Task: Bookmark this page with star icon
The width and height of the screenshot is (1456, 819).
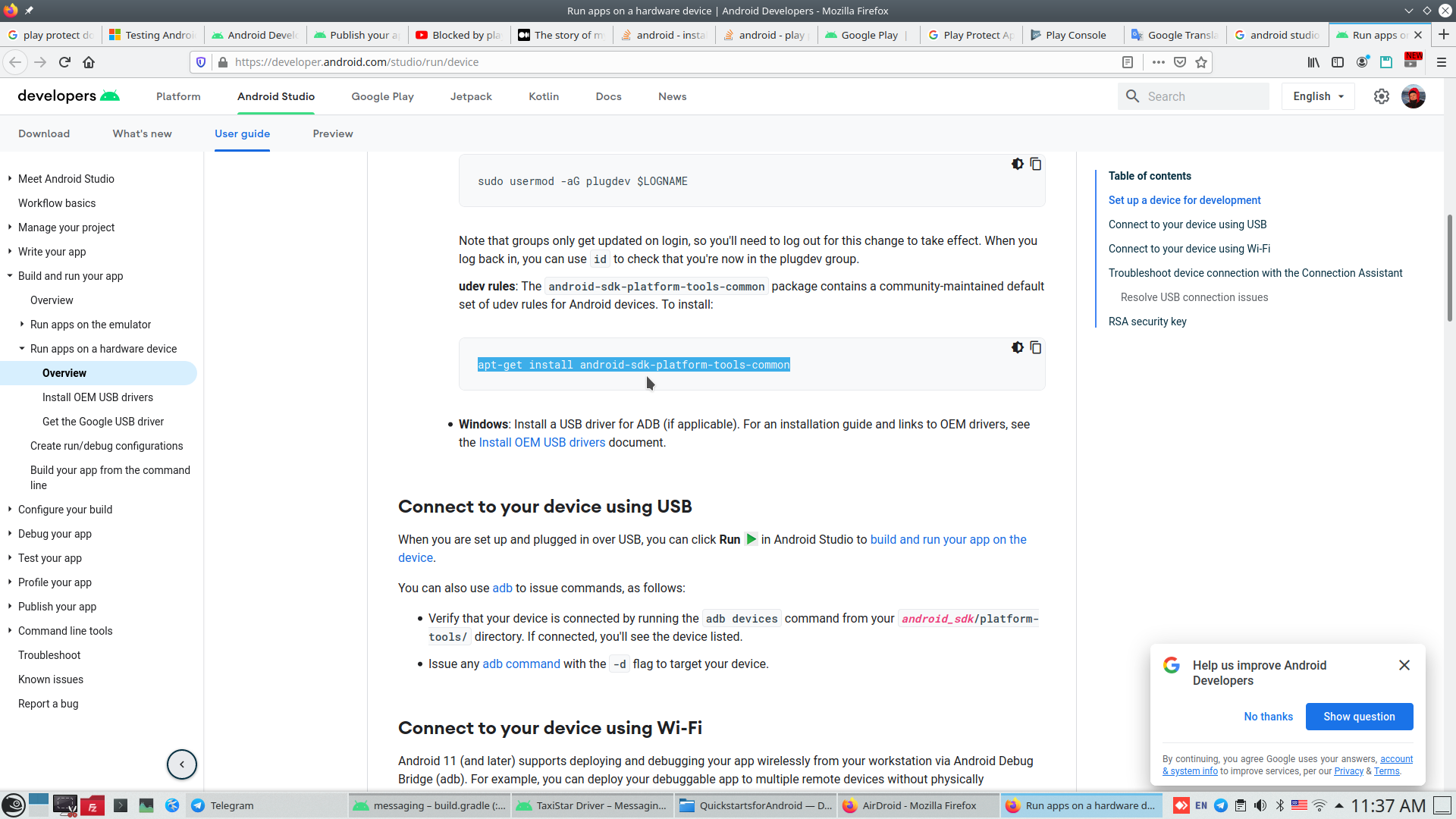Action: tap(1201, 62)
